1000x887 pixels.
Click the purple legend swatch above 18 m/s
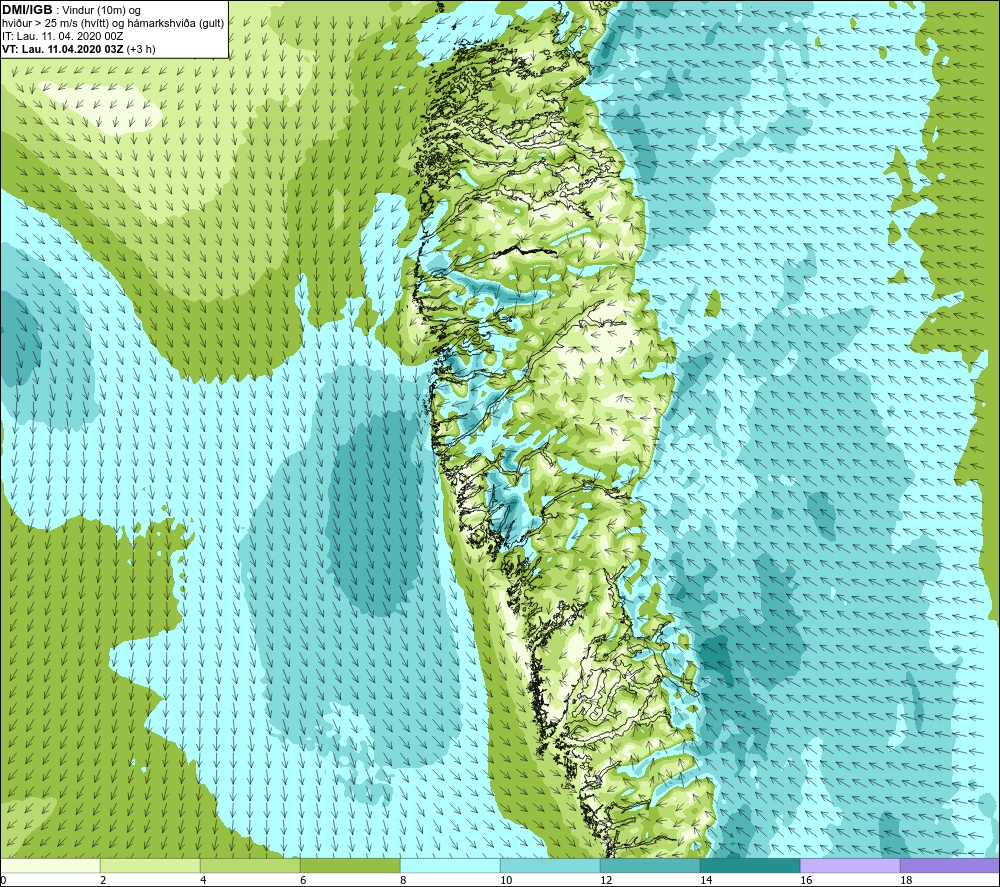click(950, 865)
